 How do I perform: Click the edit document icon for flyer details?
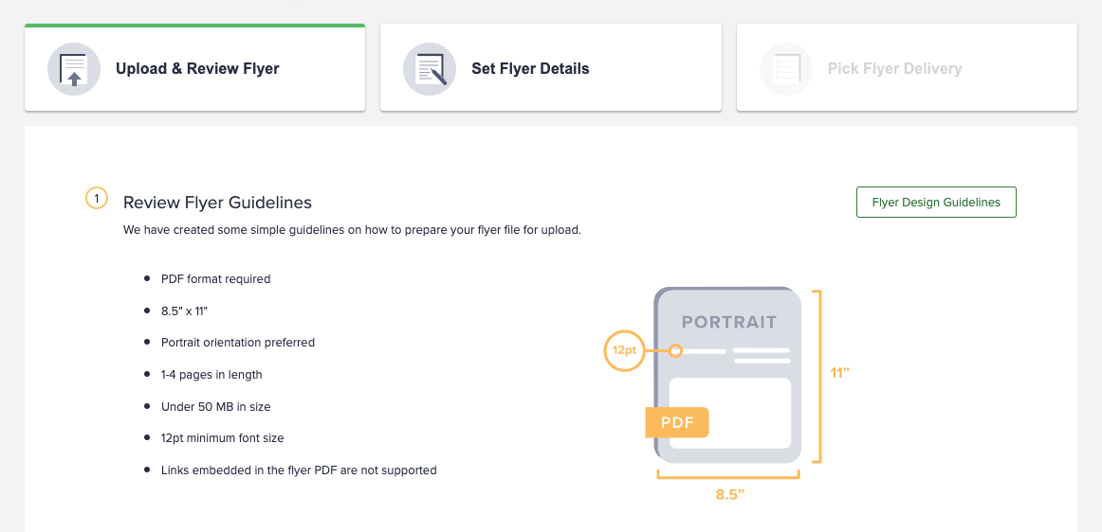(429, 69)
